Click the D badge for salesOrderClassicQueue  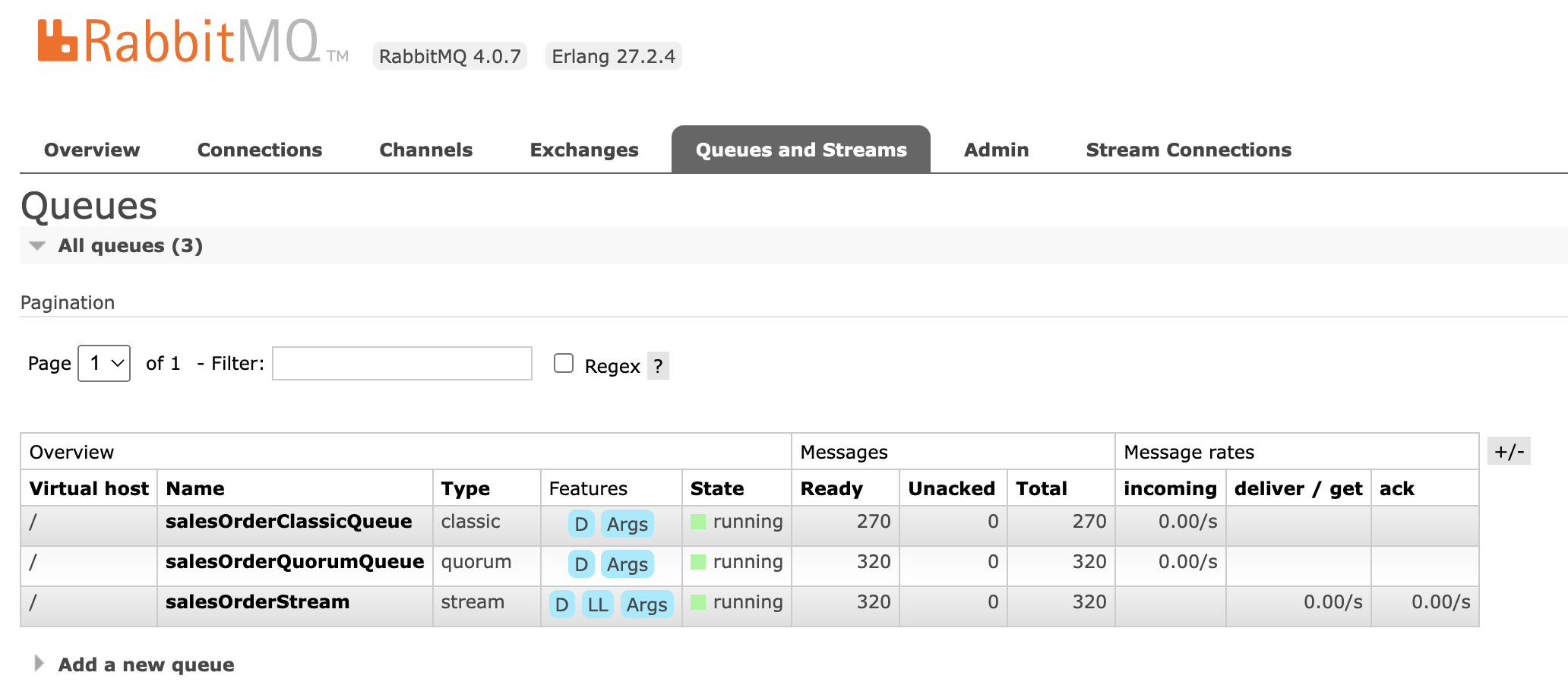coord(581,524)
